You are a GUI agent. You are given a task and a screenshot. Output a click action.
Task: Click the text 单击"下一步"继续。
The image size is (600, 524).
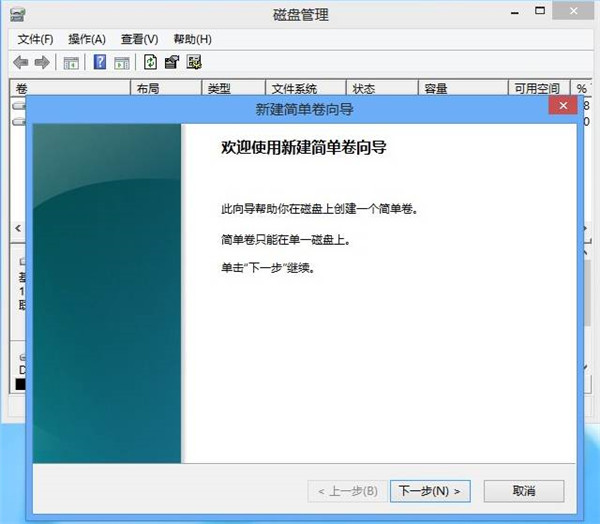268,268
